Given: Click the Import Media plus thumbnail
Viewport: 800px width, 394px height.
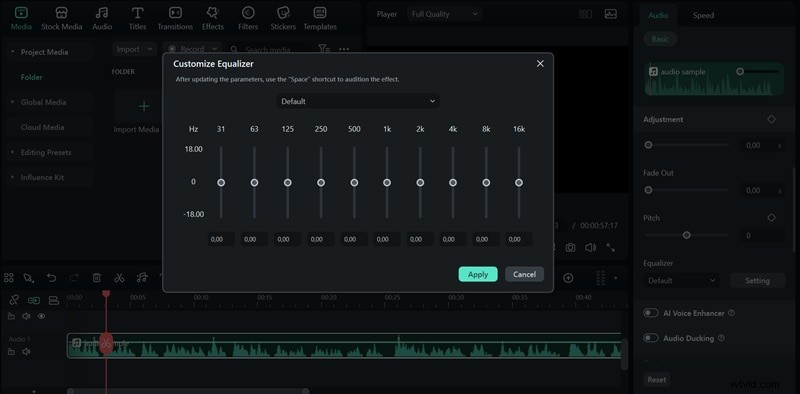Looking at the screenshot, I should (144, 106).
